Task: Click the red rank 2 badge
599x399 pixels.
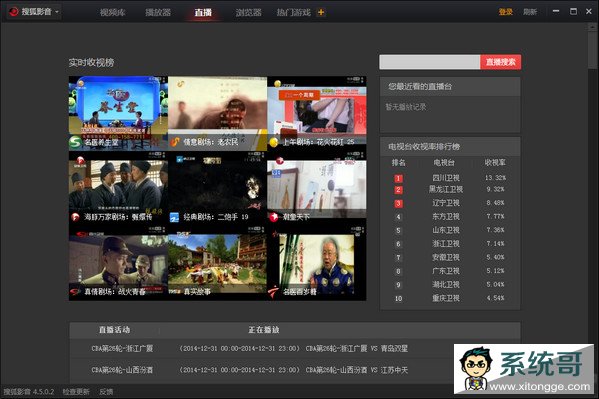Action: coord(398,190)
